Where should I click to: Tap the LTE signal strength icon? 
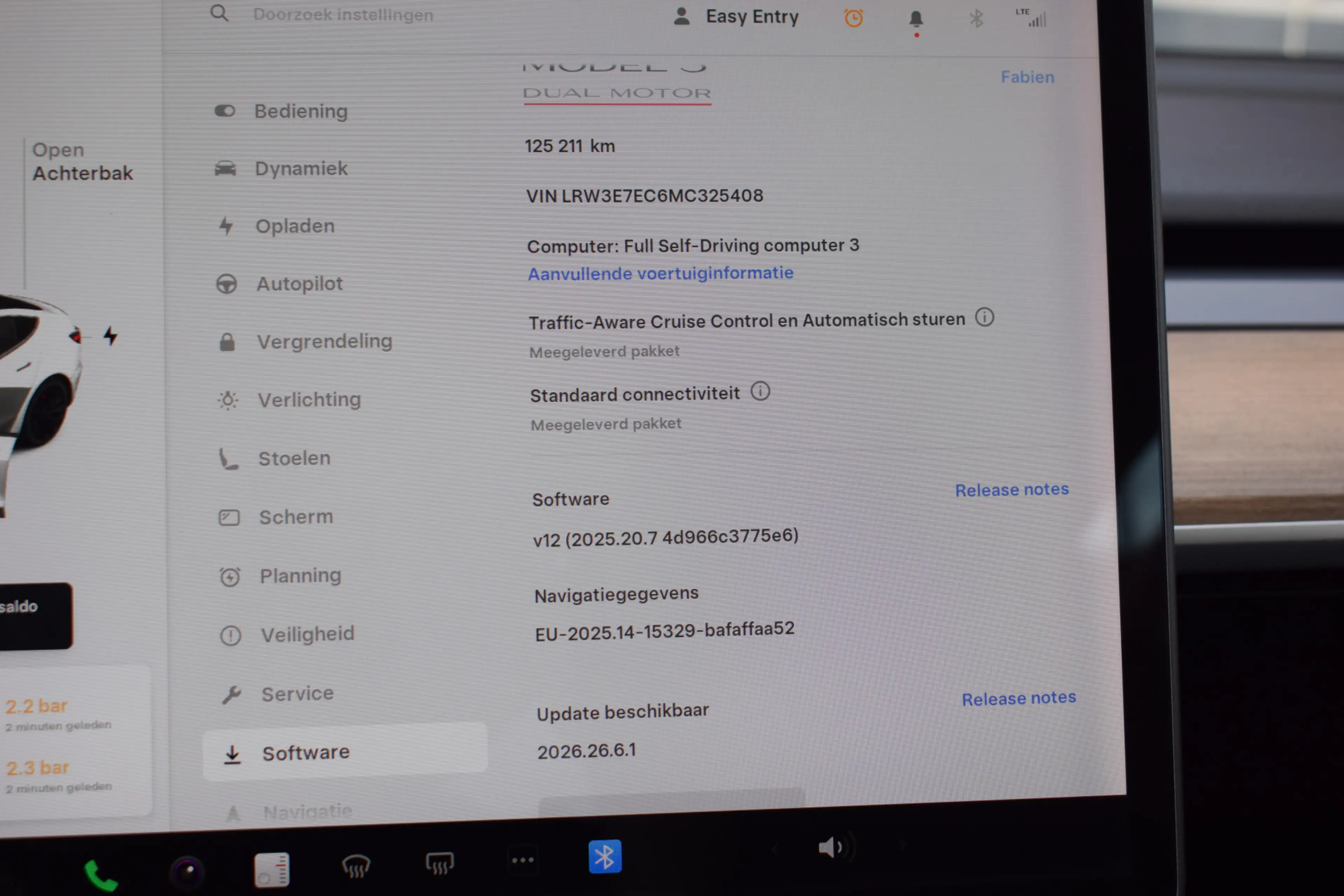tap(1031, 18)
